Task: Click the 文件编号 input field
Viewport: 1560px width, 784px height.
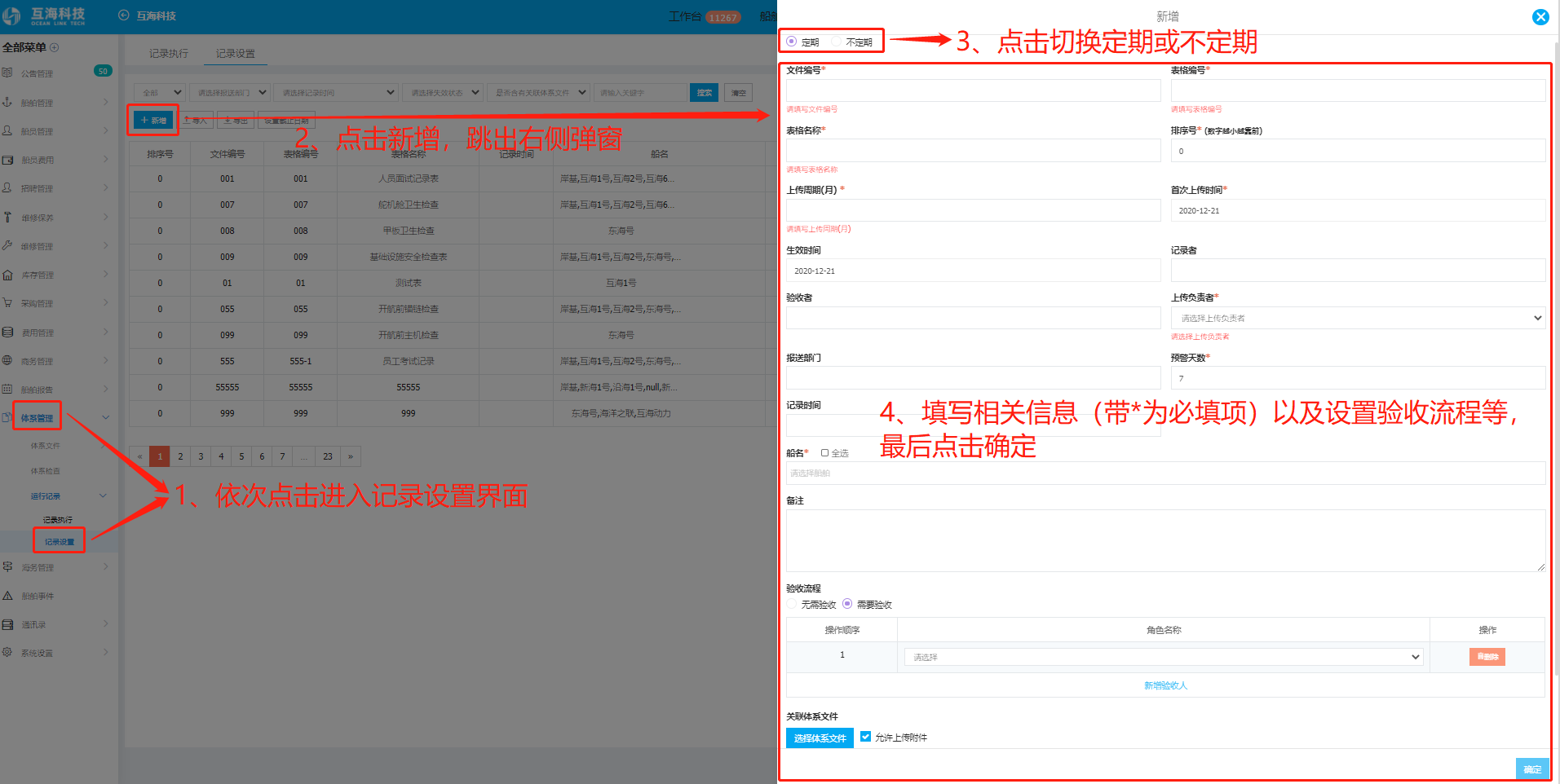Action: point(973,90)
